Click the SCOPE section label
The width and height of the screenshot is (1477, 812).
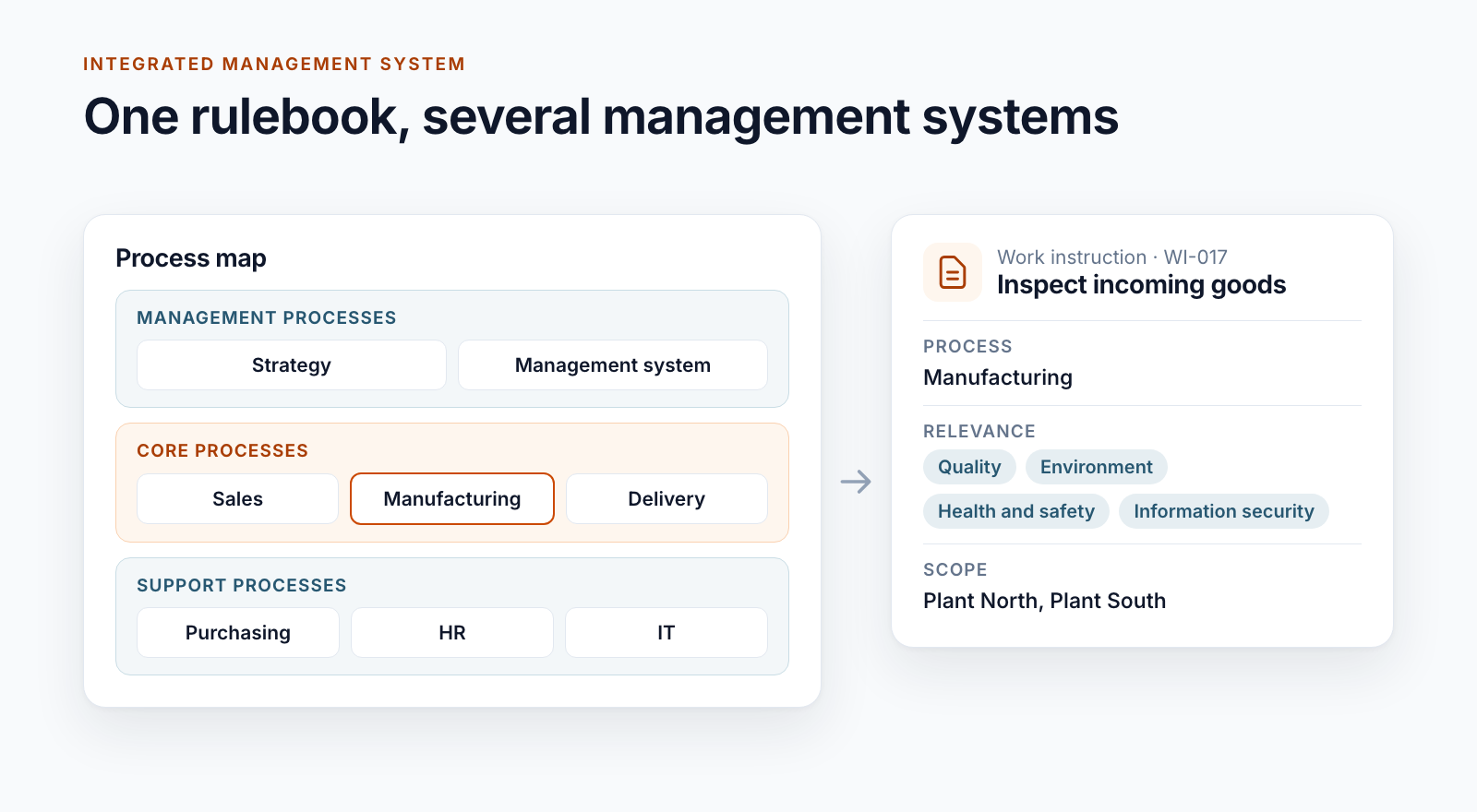(955, 570)
